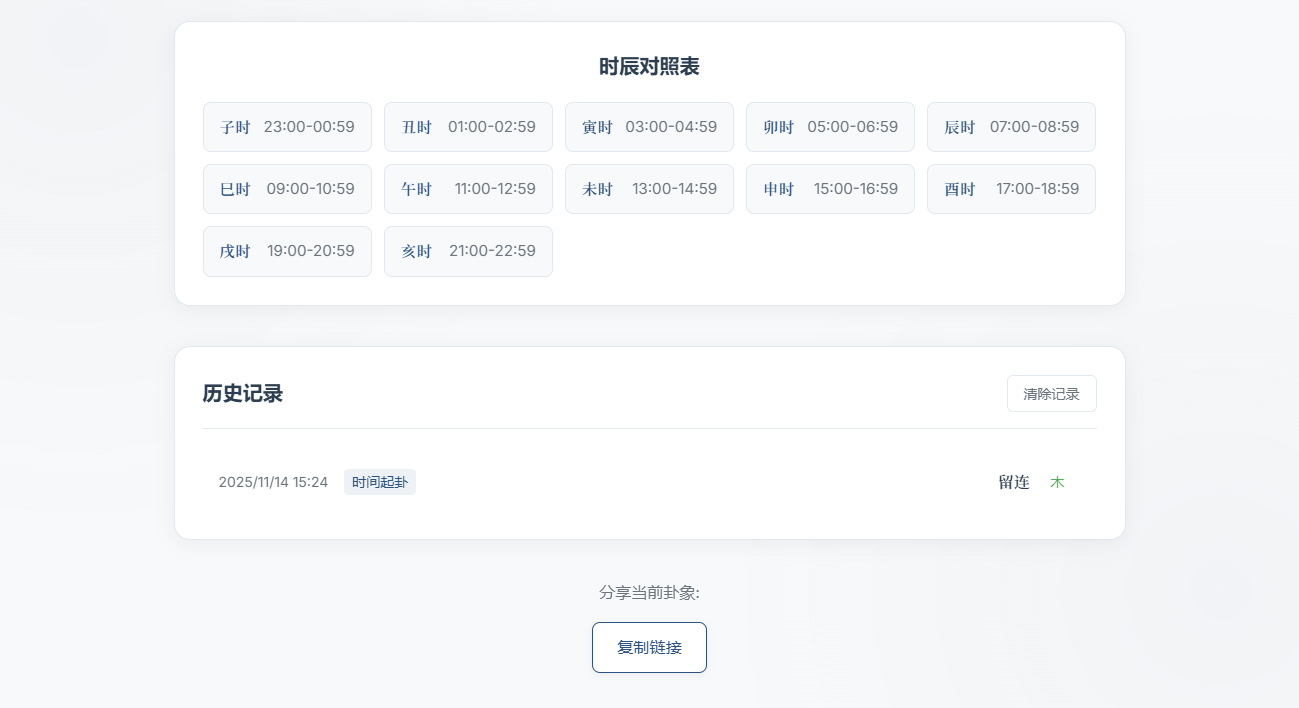Screen dimensions: 1299x708
Task: Click the 戌时 19:00-20:59 card
Action: [x=287, y=251]
